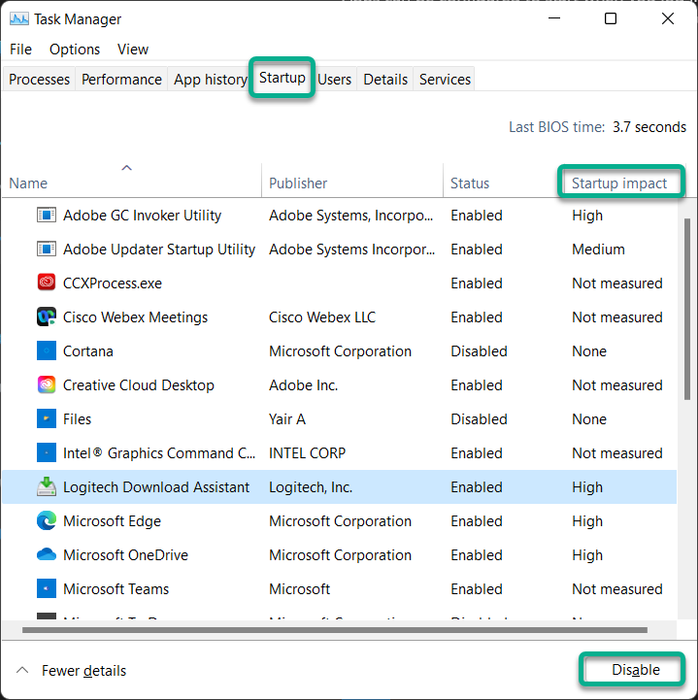The image size is (698, 700).
Task: Switch to the Services tab
Action: [445, 79]
